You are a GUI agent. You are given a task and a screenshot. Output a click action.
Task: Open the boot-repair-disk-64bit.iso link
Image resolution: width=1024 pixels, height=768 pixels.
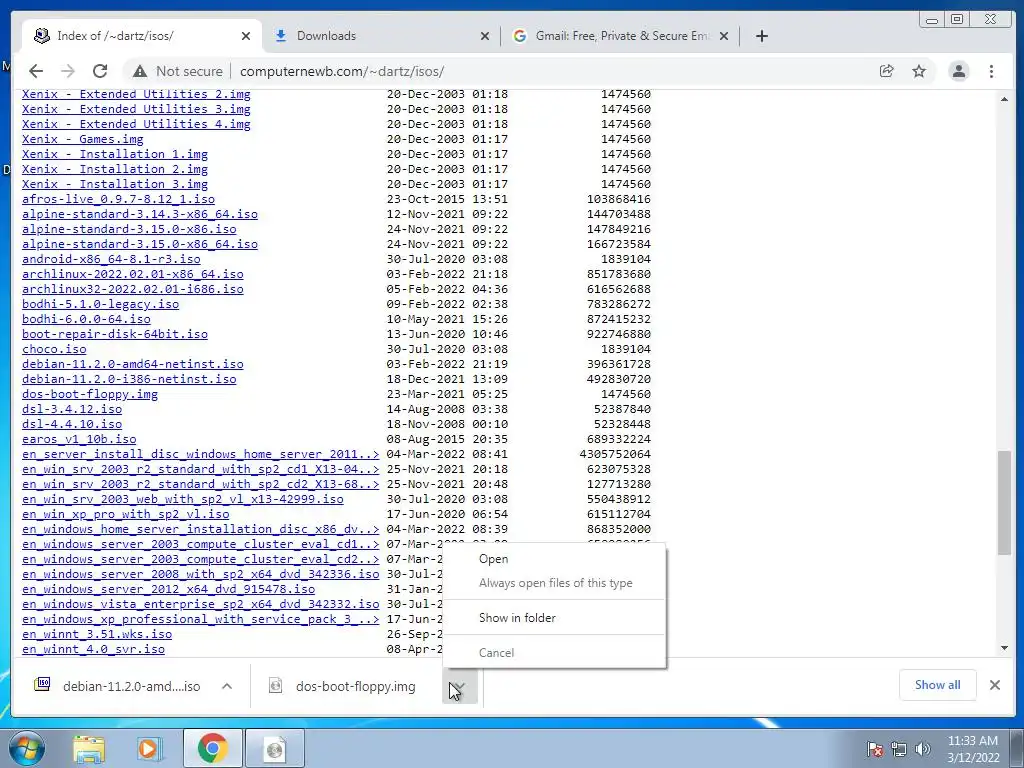point(115,334)
